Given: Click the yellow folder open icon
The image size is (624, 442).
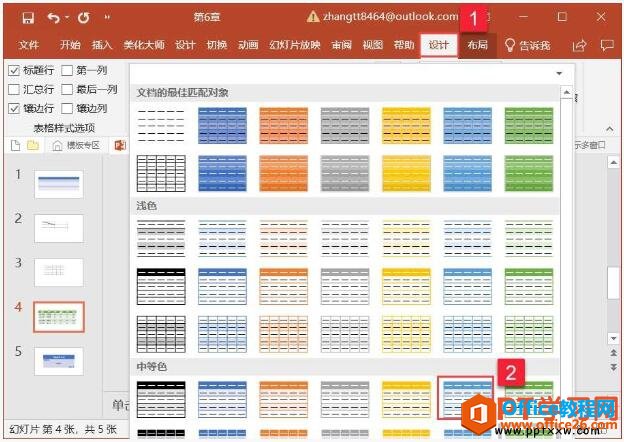Looking at the screenshot, I should coord(33,145).
